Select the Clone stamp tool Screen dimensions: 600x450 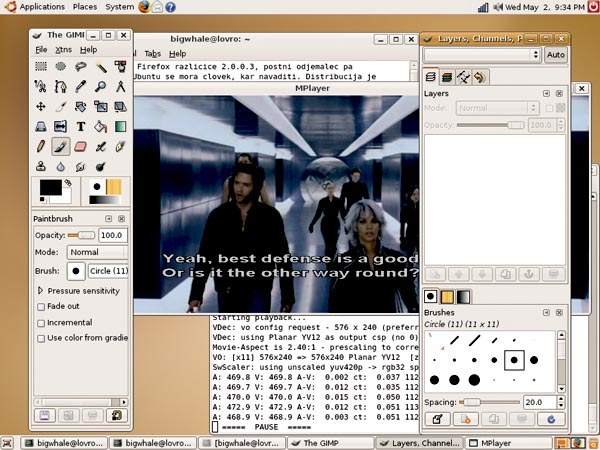pyautogui.click(x=41, y=166)
